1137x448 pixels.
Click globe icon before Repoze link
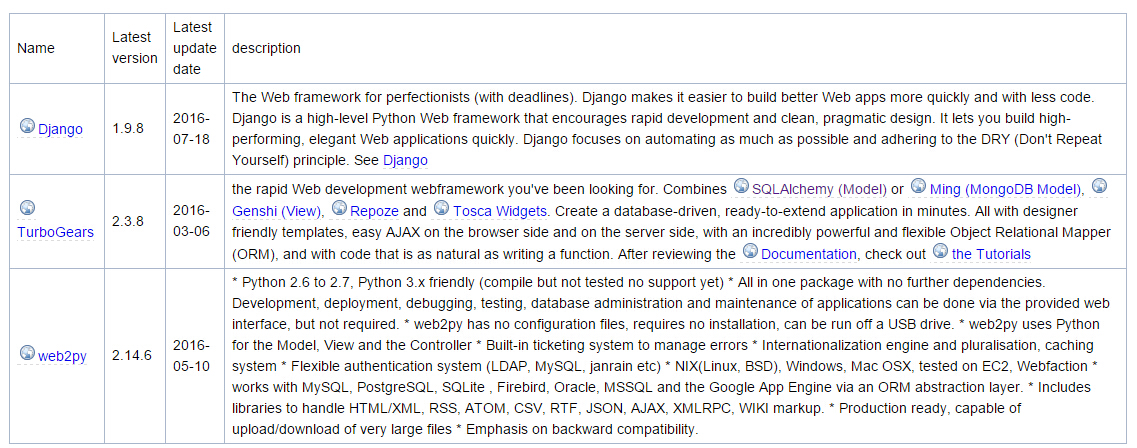click(339, 209)
